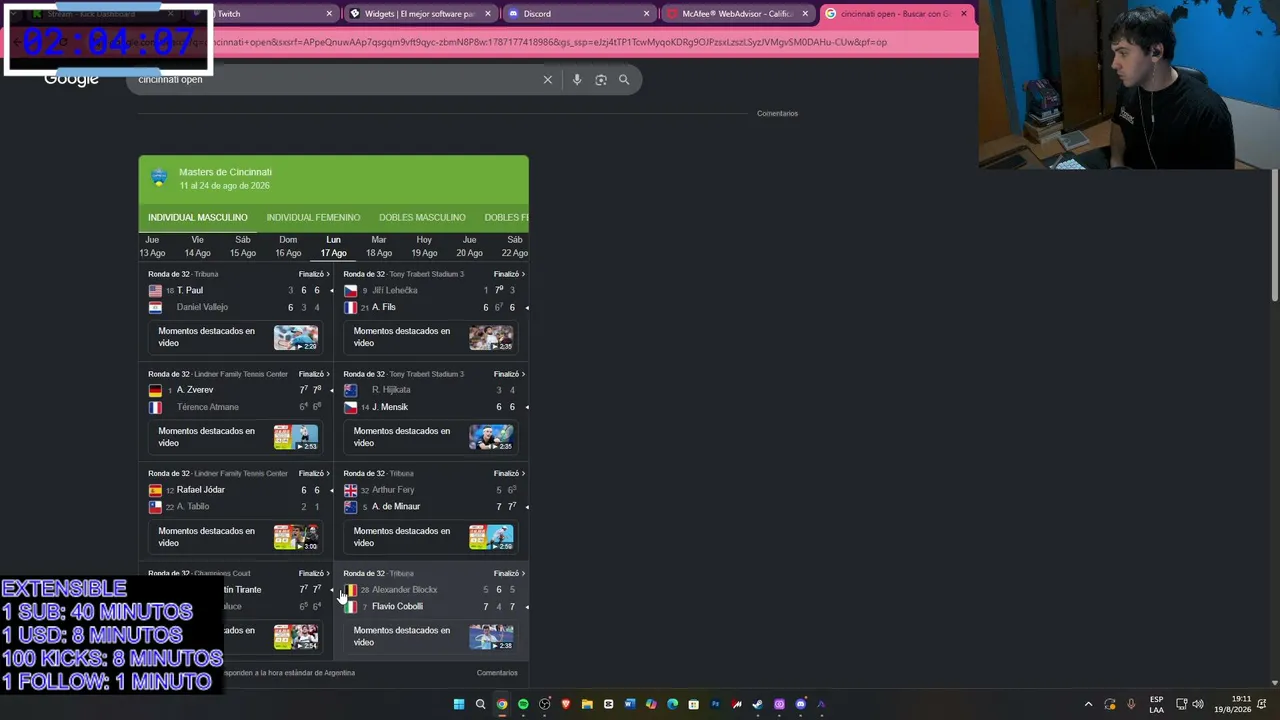Viewport: 1280px width, 720px height.
Task: Expand Finalizó for the Tirante match
Action: tap(314, 573)
